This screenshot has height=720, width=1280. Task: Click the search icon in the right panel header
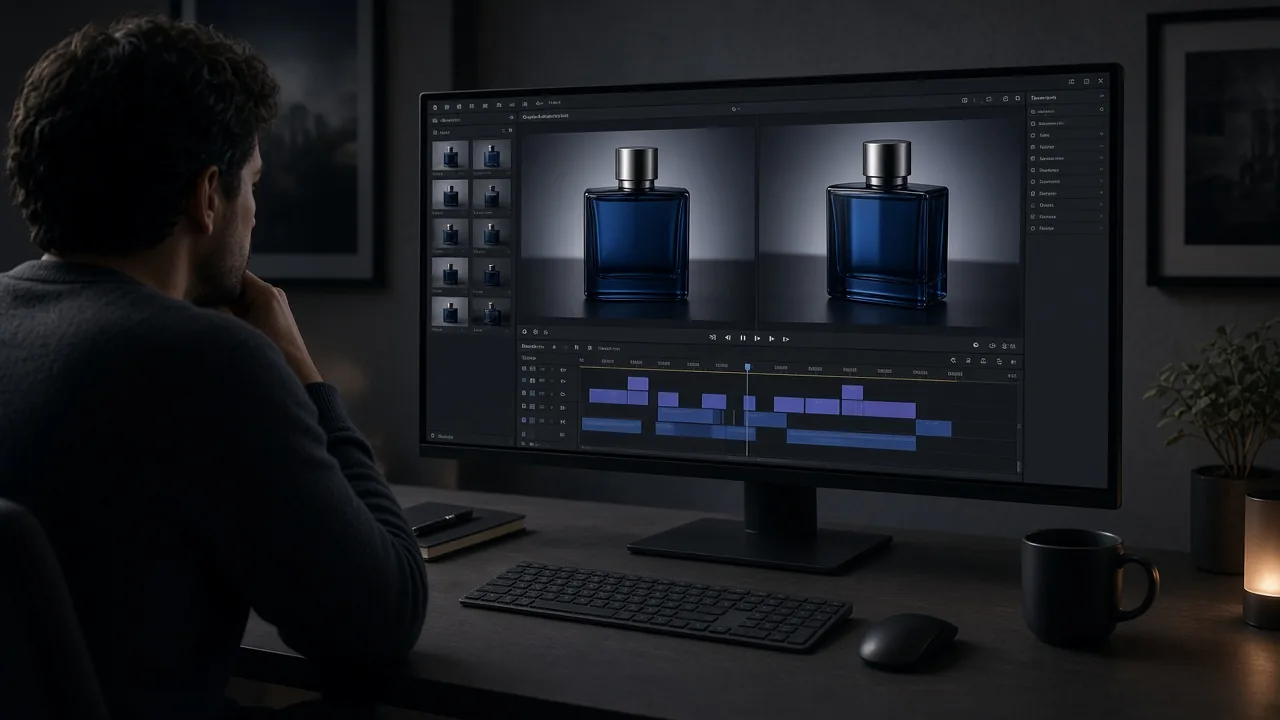[x=1102, y=109]
